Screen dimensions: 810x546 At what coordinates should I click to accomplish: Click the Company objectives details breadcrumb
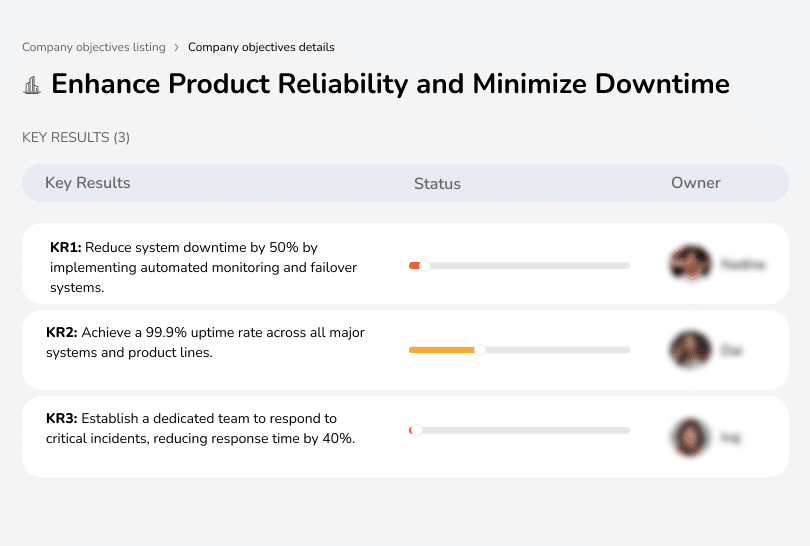click(261, 47)
